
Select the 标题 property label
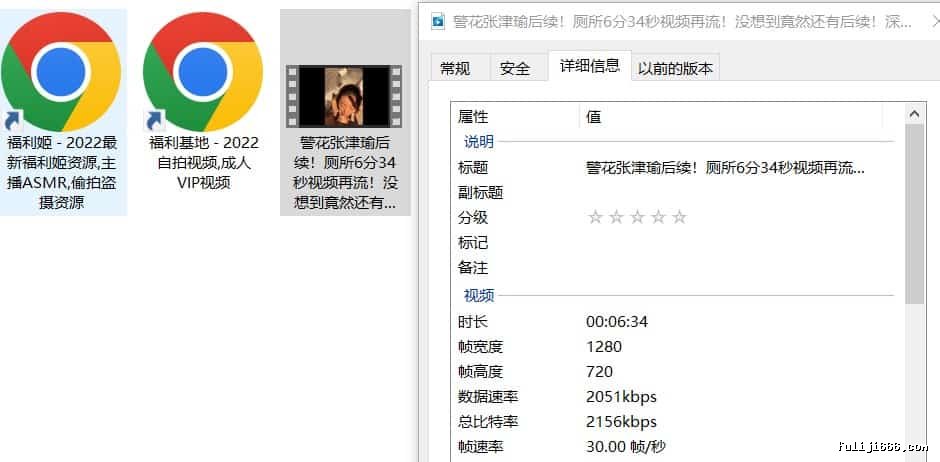tap(473, 168)
